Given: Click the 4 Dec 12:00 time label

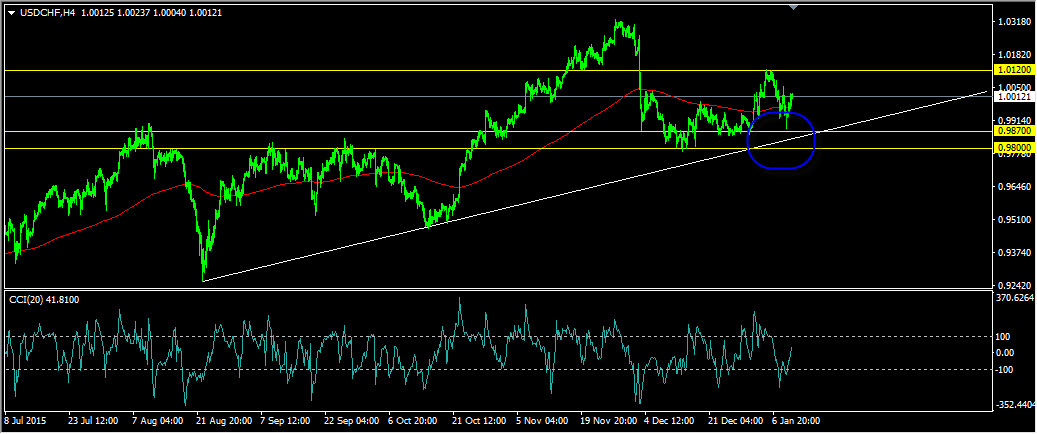Looking at the screenshot, I should [x=669, y=420].
